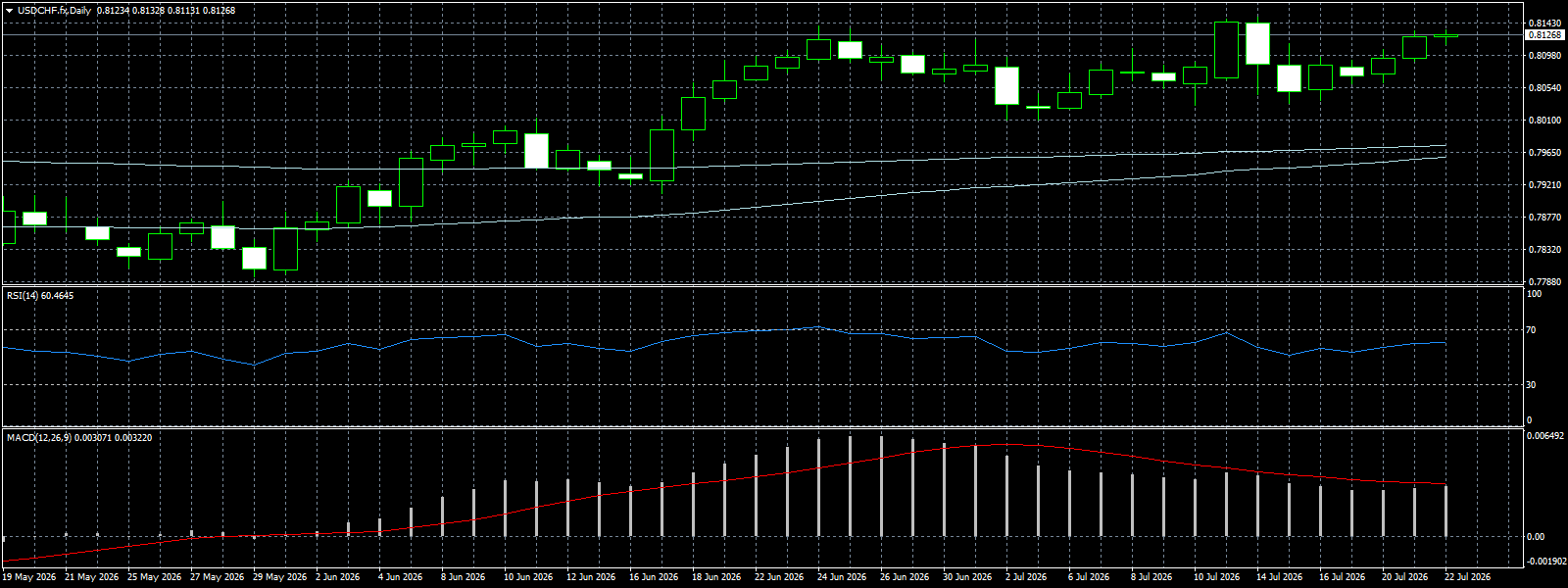Click the 21 May 2026 date label
Viewport: 1568px width, 588px height.
click(x=92, y=577)
